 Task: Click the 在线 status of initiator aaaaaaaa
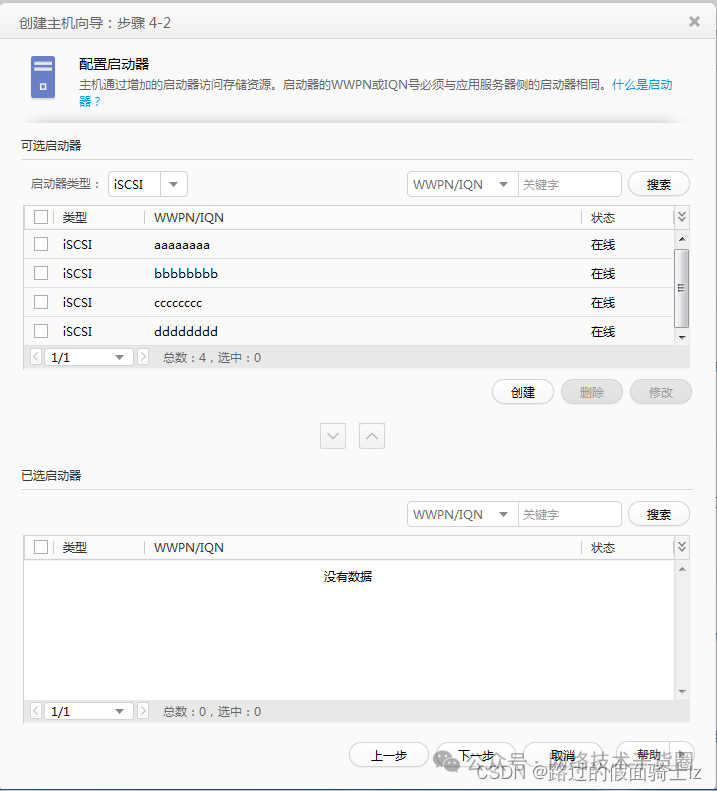(603, 245)
